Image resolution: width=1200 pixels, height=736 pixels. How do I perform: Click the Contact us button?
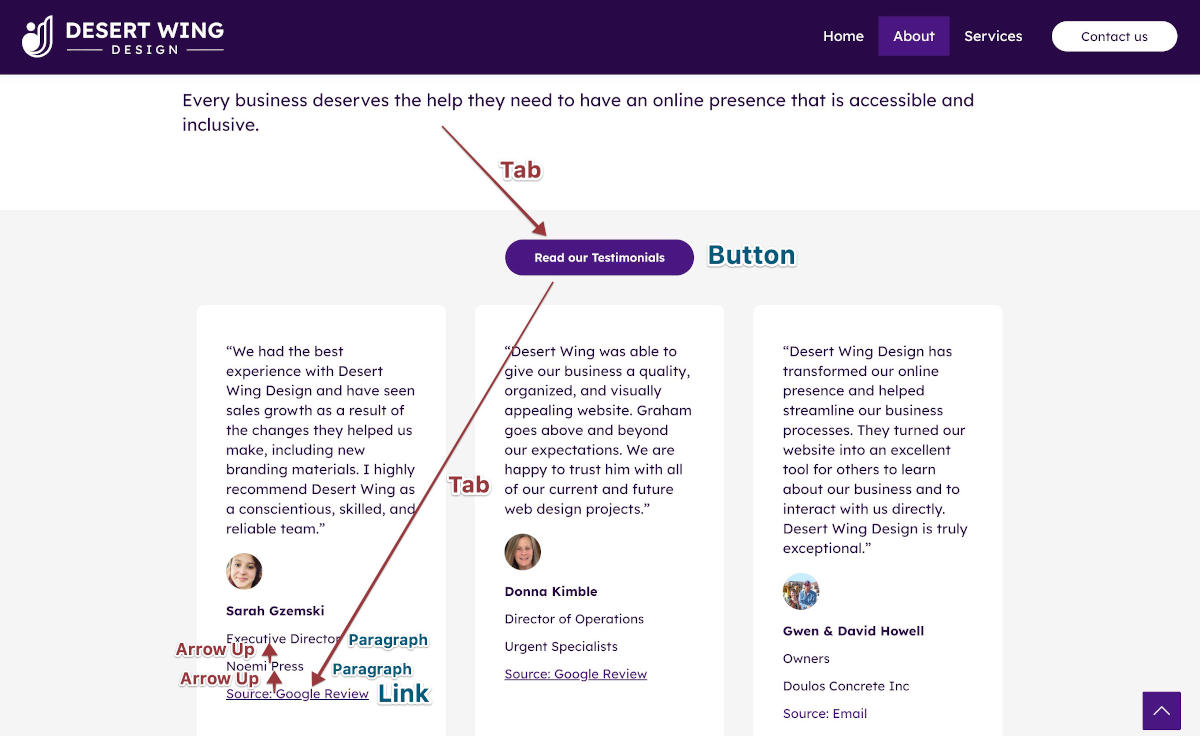1114,36
